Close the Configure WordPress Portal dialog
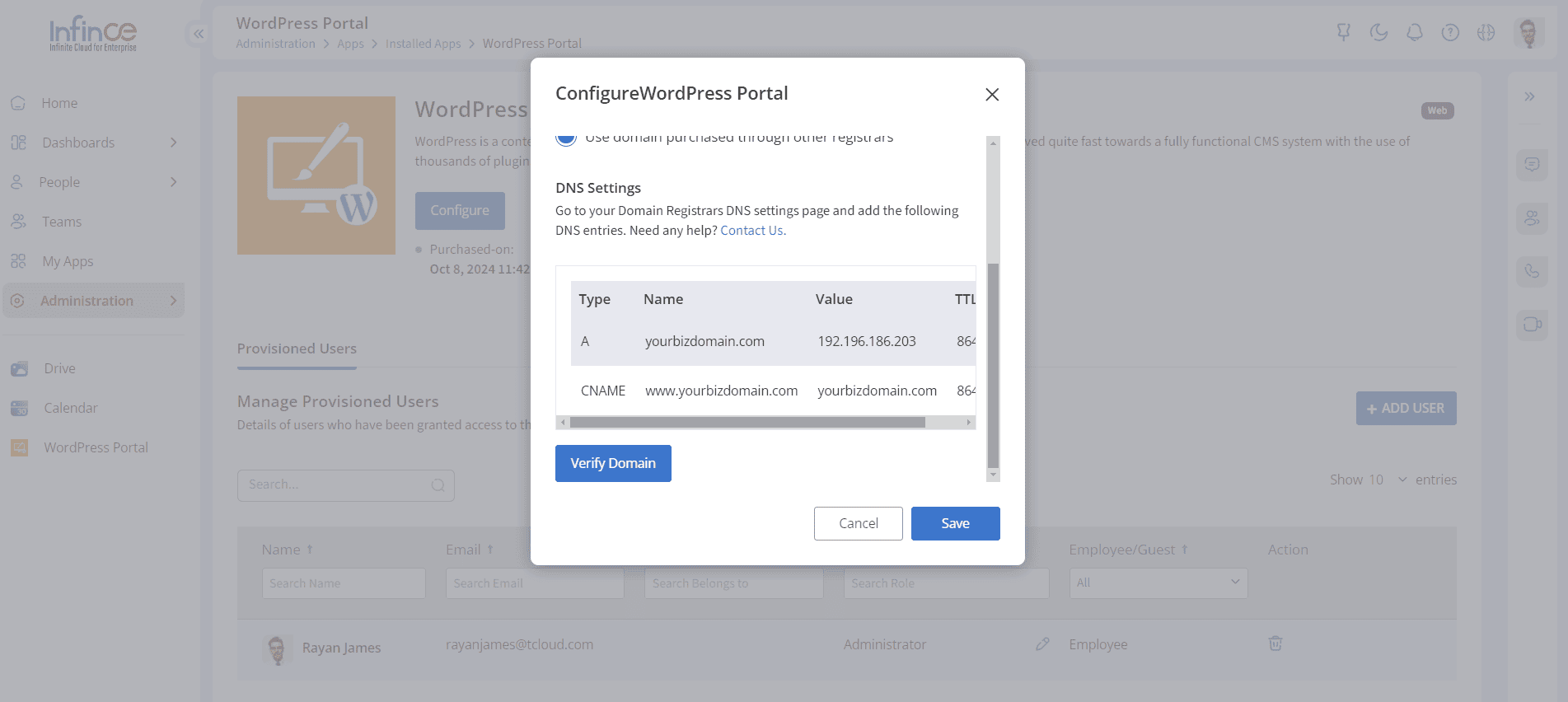 point(992,95)
